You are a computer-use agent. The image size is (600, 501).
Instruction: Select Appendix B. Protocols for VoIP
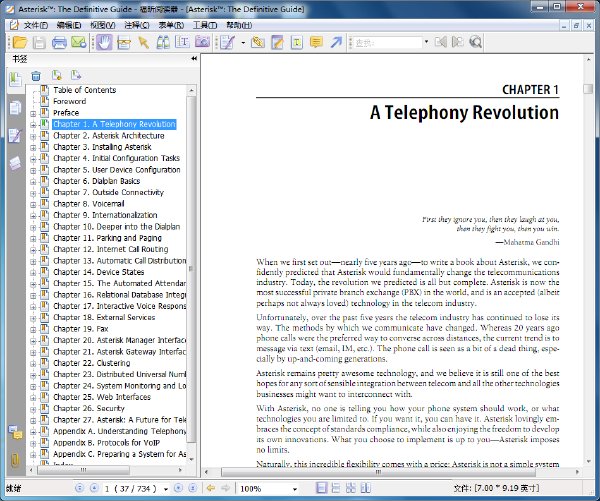(x=106, y=442)
